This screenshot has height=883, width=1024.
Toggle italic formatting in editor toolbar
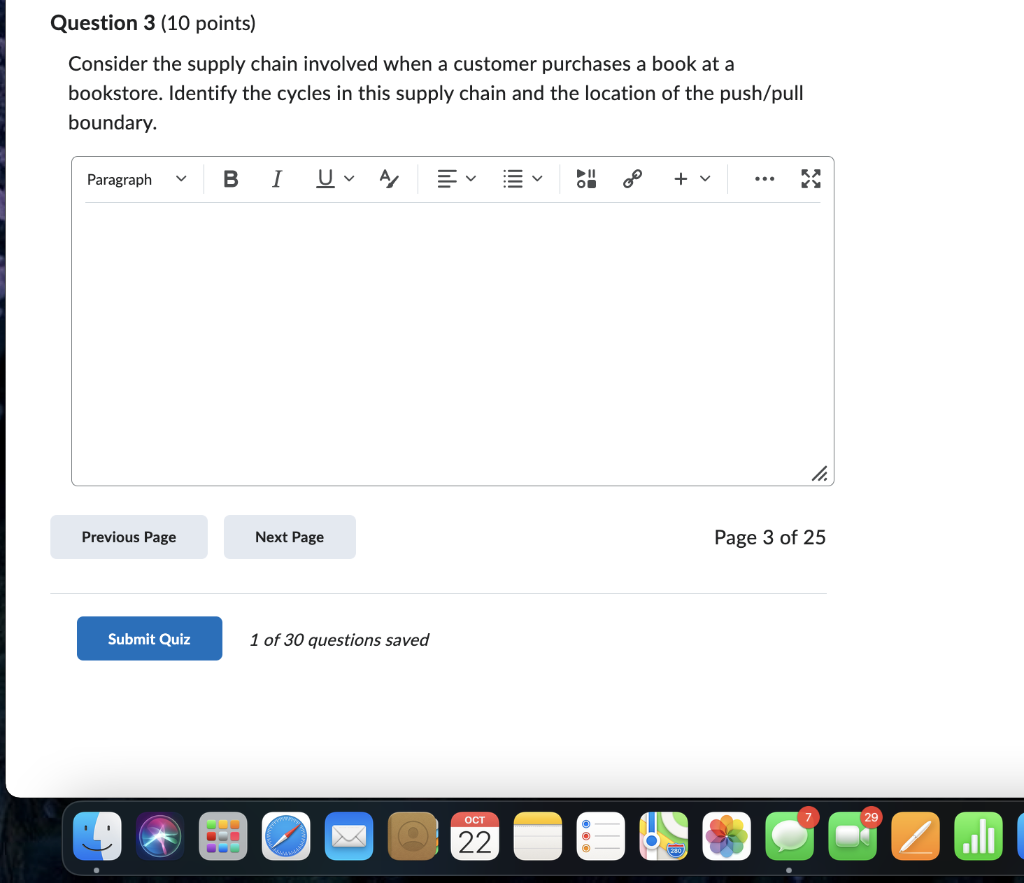(277, 179)
